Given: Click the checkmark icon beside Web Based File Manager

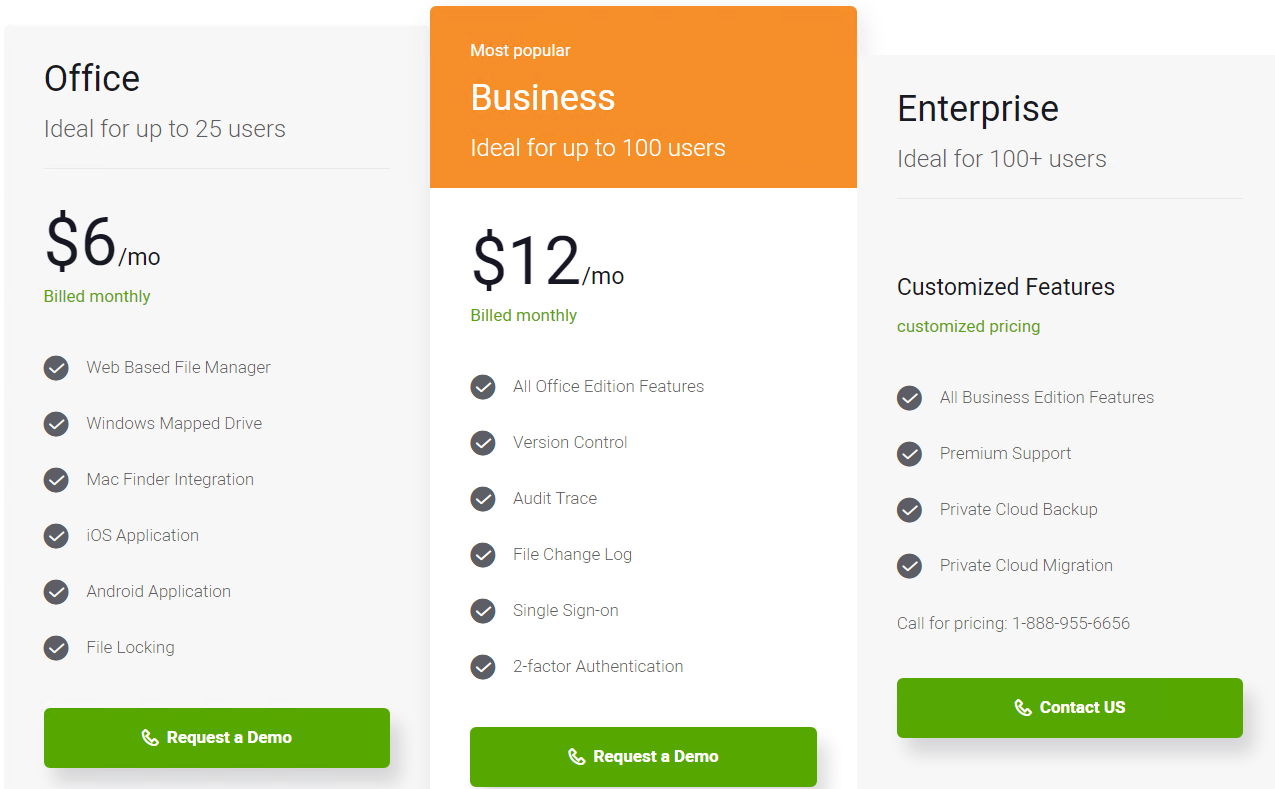Looking at the screenshot, I should pos(56,368).
